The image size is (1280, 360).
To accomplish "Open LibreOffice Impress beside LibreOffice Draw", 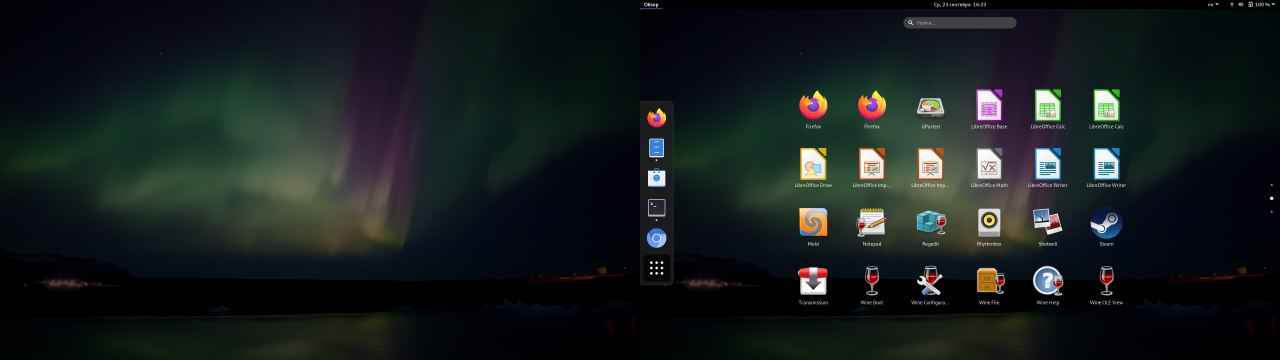I will [x=871, y=167].
